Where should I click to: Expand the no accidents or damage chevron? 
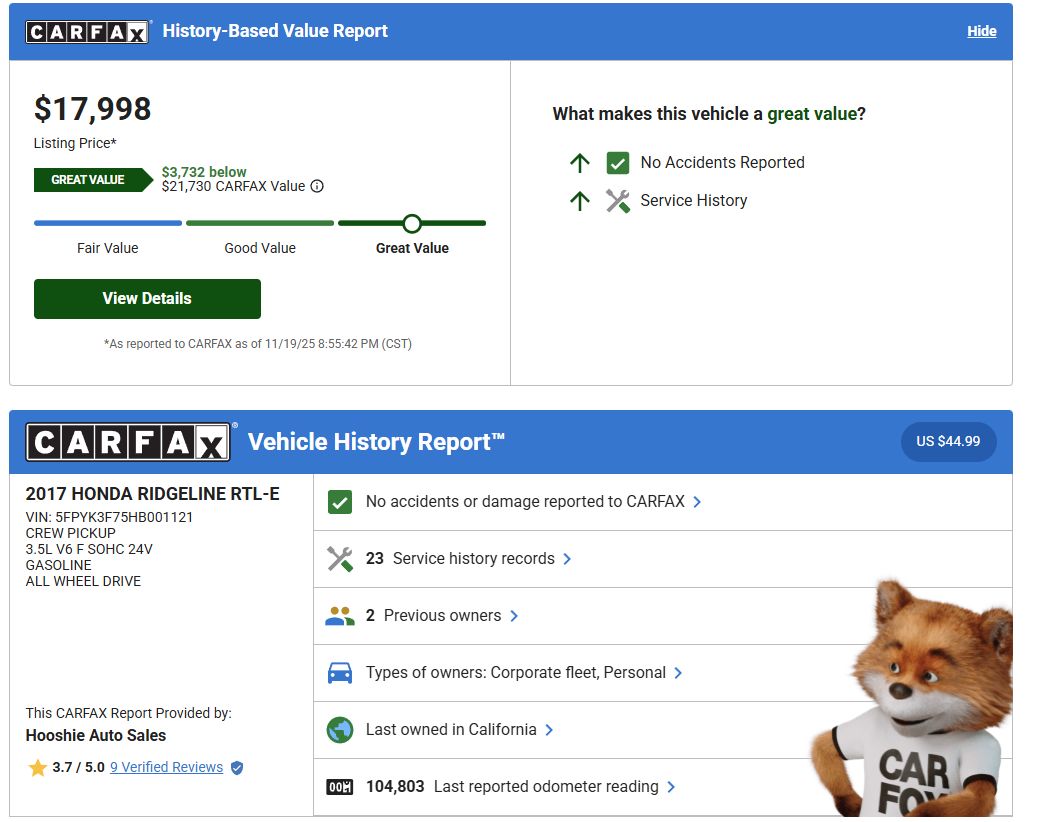pos(698,502)
